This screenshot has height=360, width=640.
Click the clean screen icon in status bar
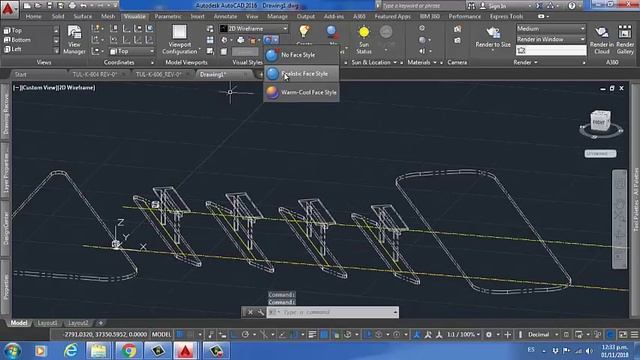point(623,335)
